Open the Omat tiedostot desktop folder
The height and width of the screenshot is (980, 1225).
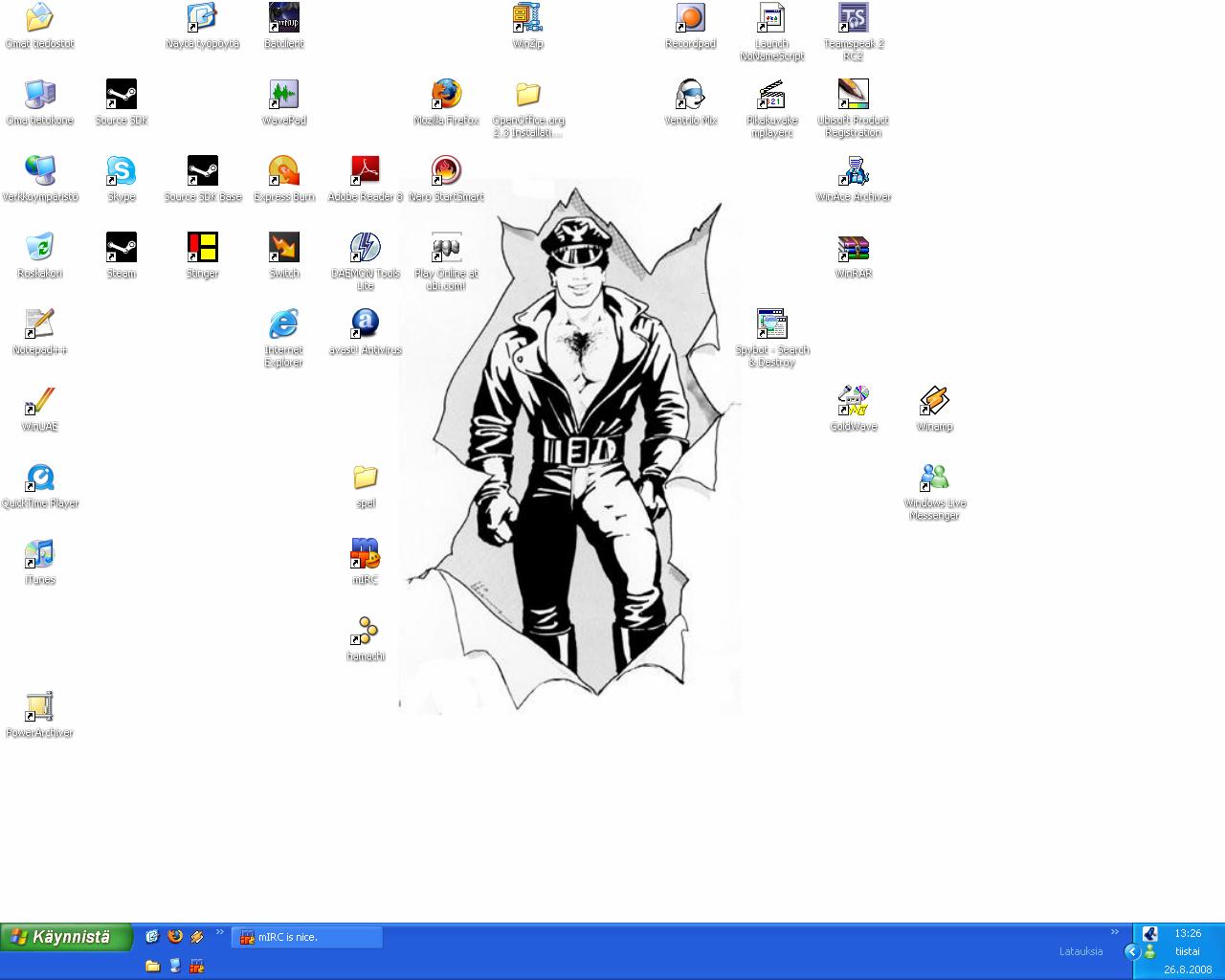click(39, 25)
